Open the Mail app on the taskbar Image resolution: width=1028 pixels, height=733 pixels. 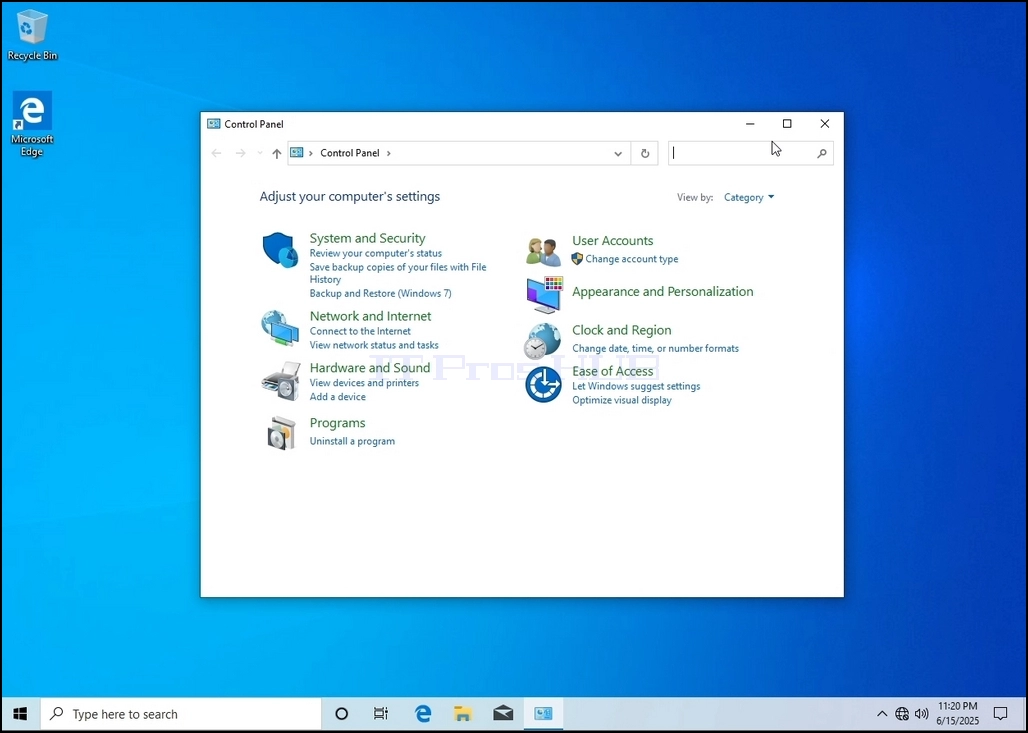(x=503, y=714)
